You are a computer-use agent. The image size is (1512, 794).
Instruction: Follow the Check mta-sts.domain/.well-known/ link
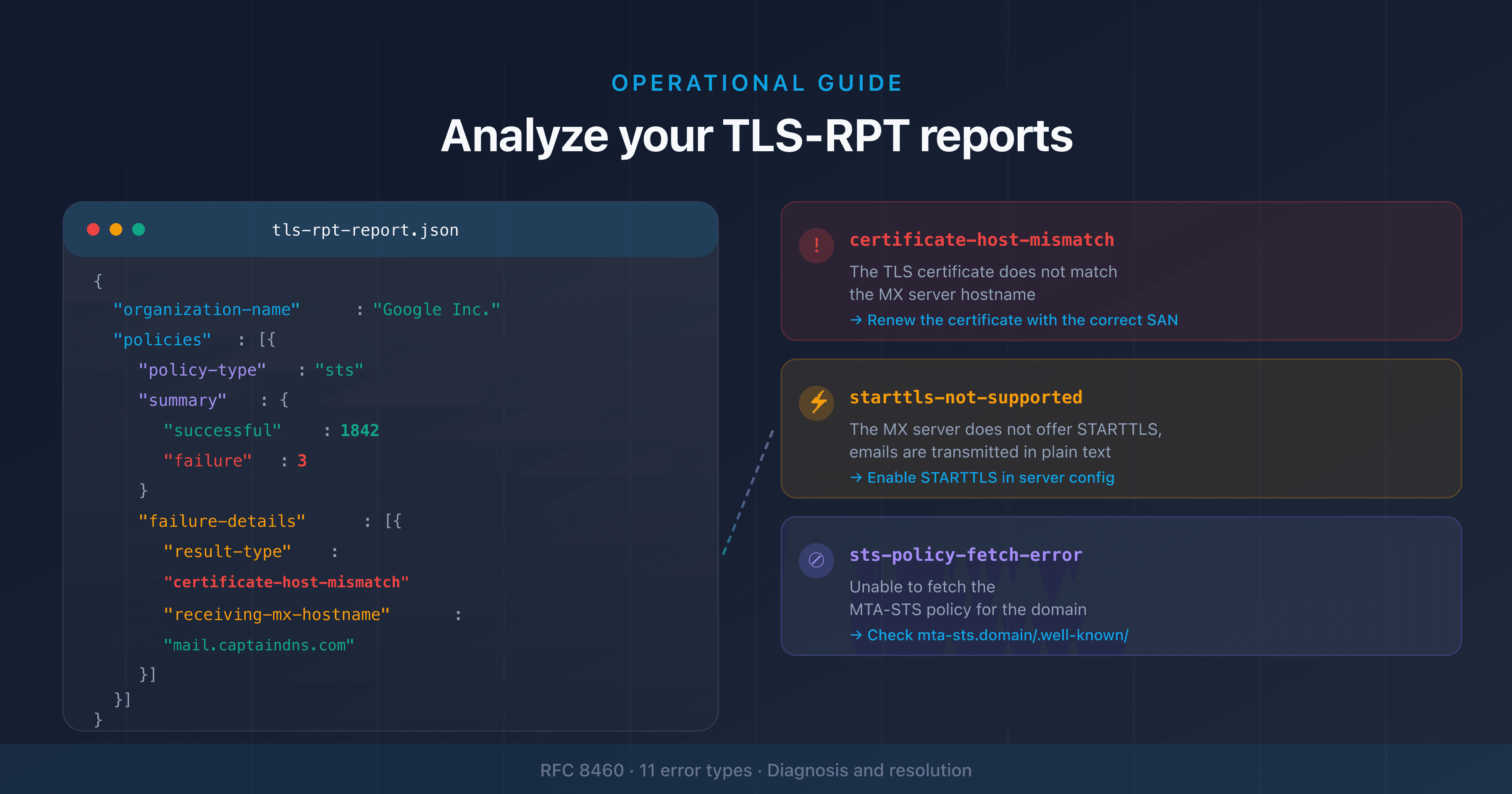(989, 635)
